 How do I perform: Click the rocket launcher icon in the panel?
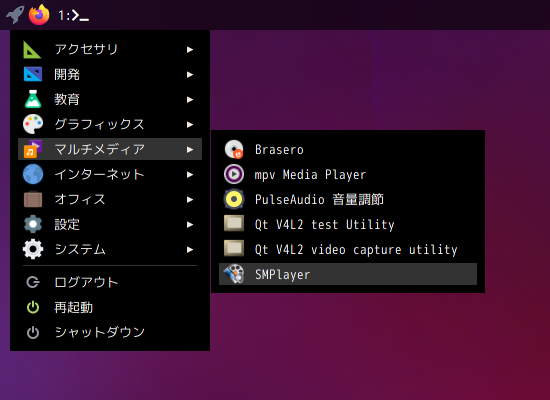click(x=15, y=14)
